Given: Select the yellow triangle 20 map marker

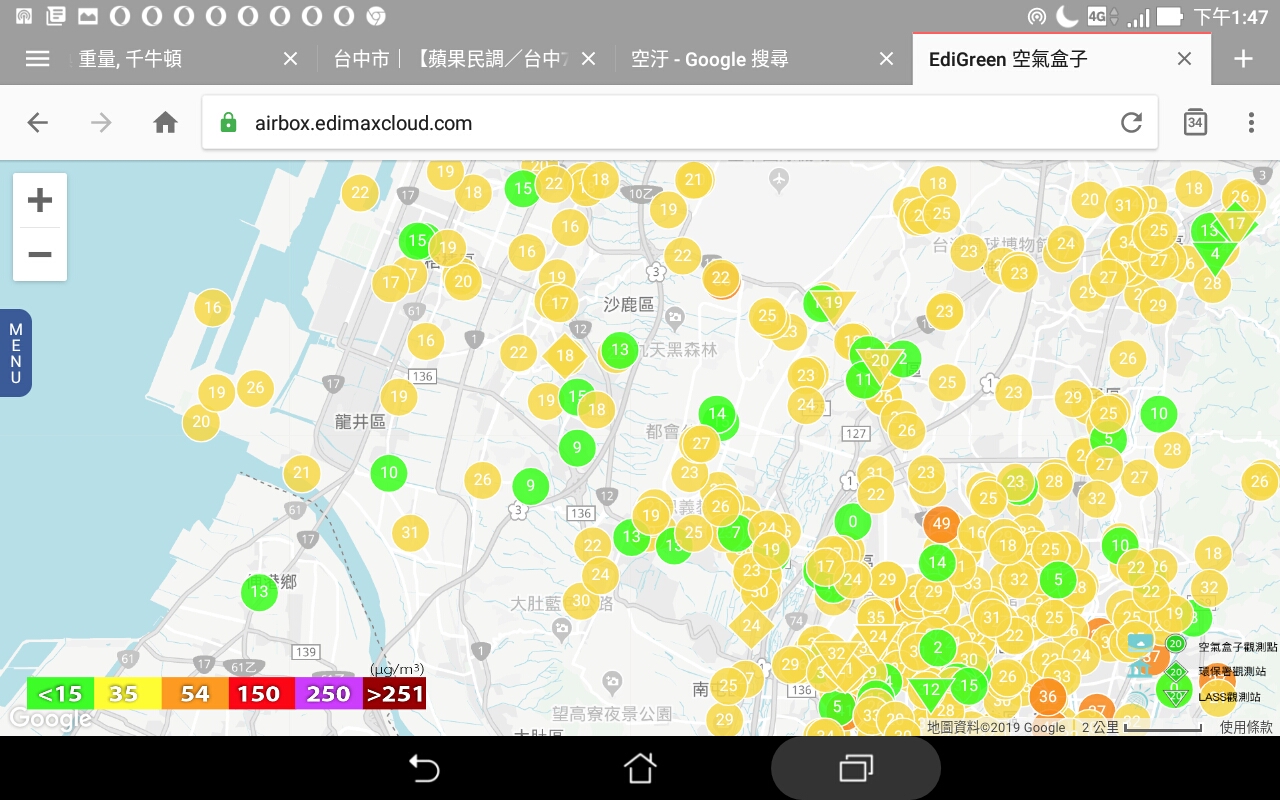Looking at the screenshot, I should [x=880, y=362].
